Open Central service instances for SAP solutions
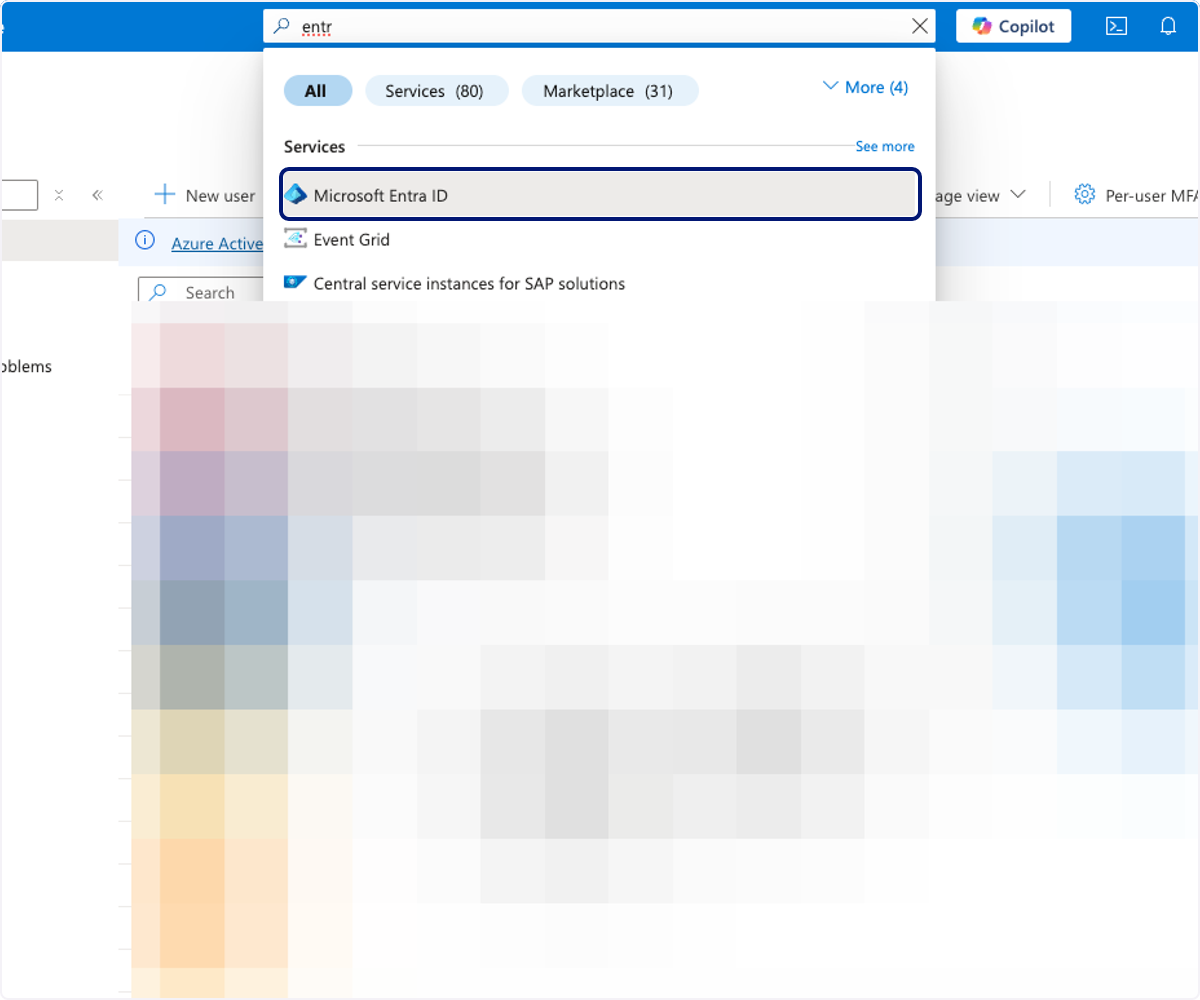Screen dimensions: 1200x1000 600,284
